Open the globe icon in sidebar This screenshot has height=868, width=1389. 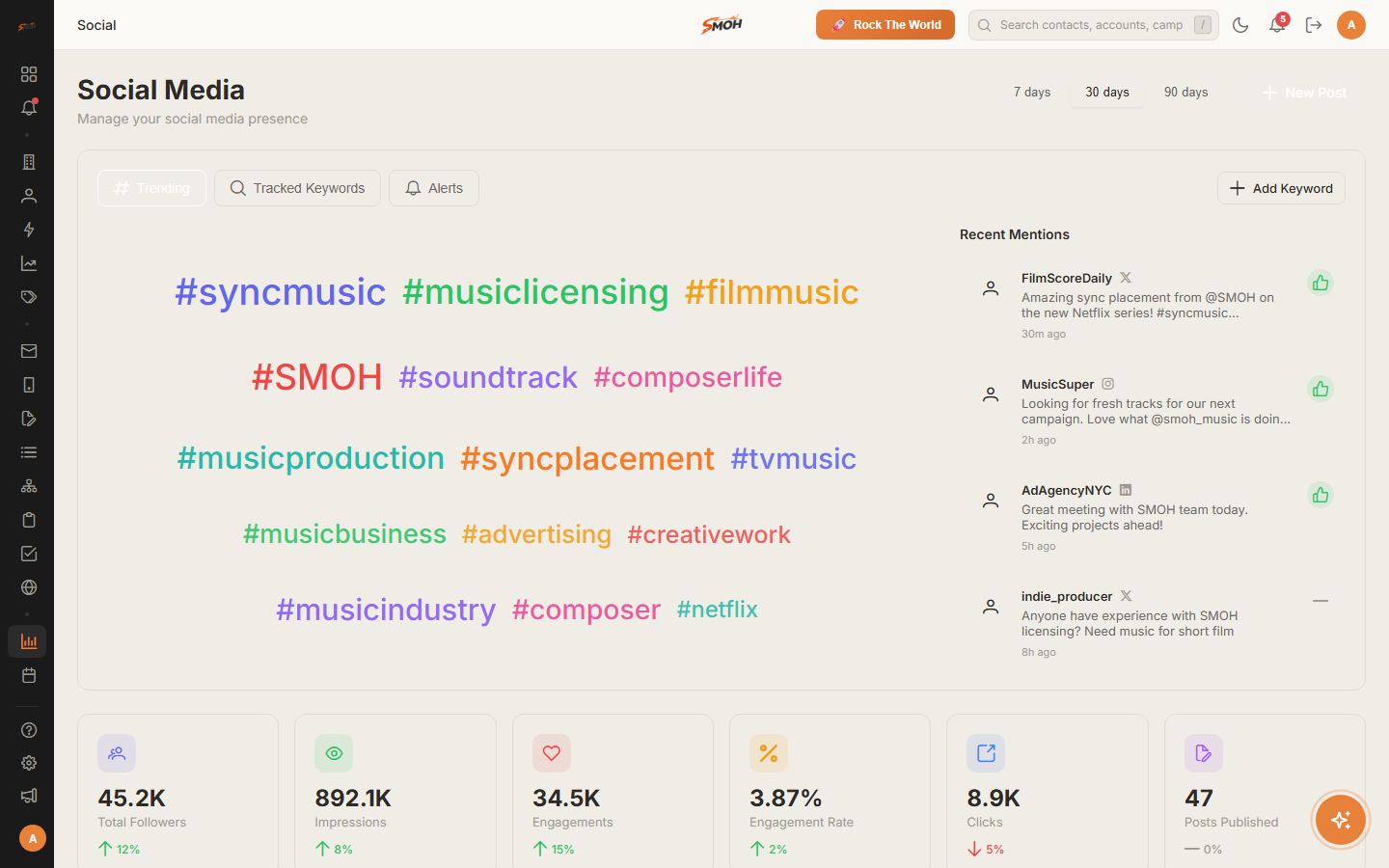tap(29, 587)
